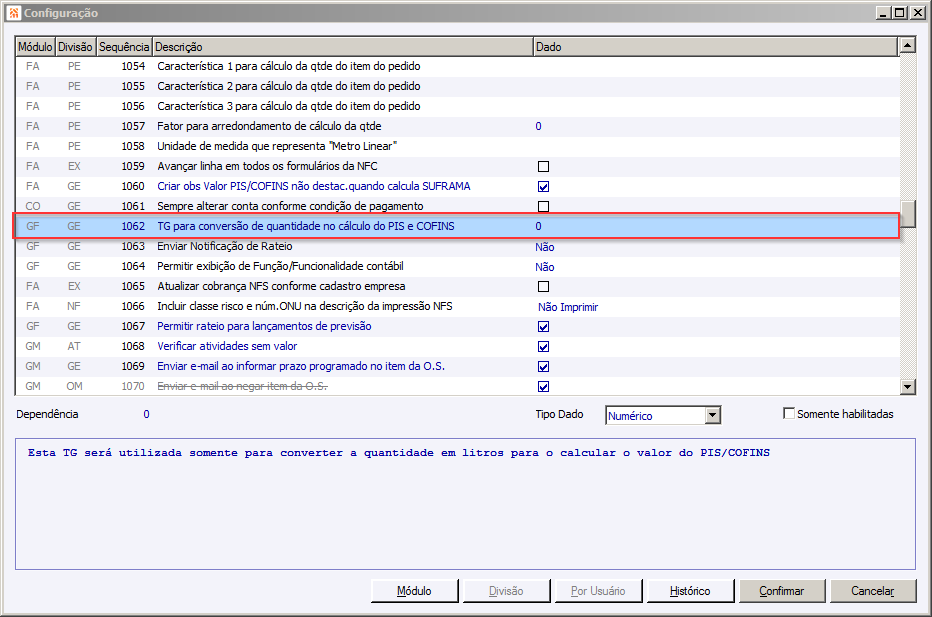Screen dimensions: 932x617
Task: Toggle checkbox for Avançar linha formulários NFC
Action: [543, 166]
